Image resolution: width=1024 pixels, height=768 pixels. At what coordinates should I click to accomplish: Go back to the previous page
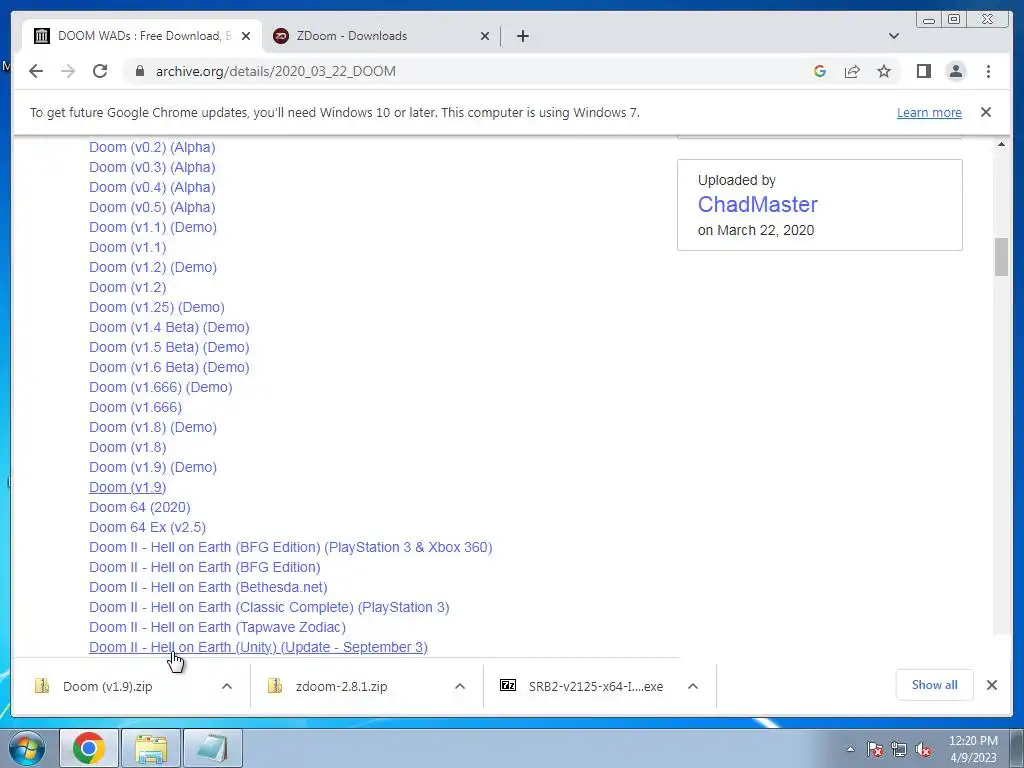pyautogui.click(x=36, y=71)
